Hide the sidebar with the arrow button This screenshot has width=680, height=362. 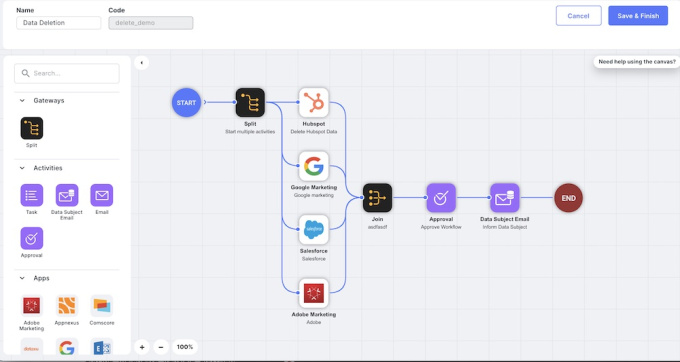[141, 63]
